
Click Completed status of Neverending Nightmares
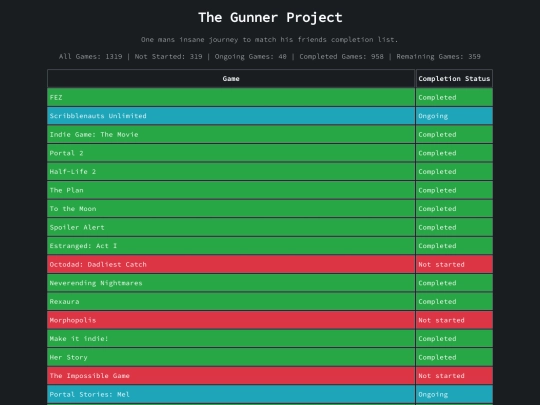click(x=454, y=283)
